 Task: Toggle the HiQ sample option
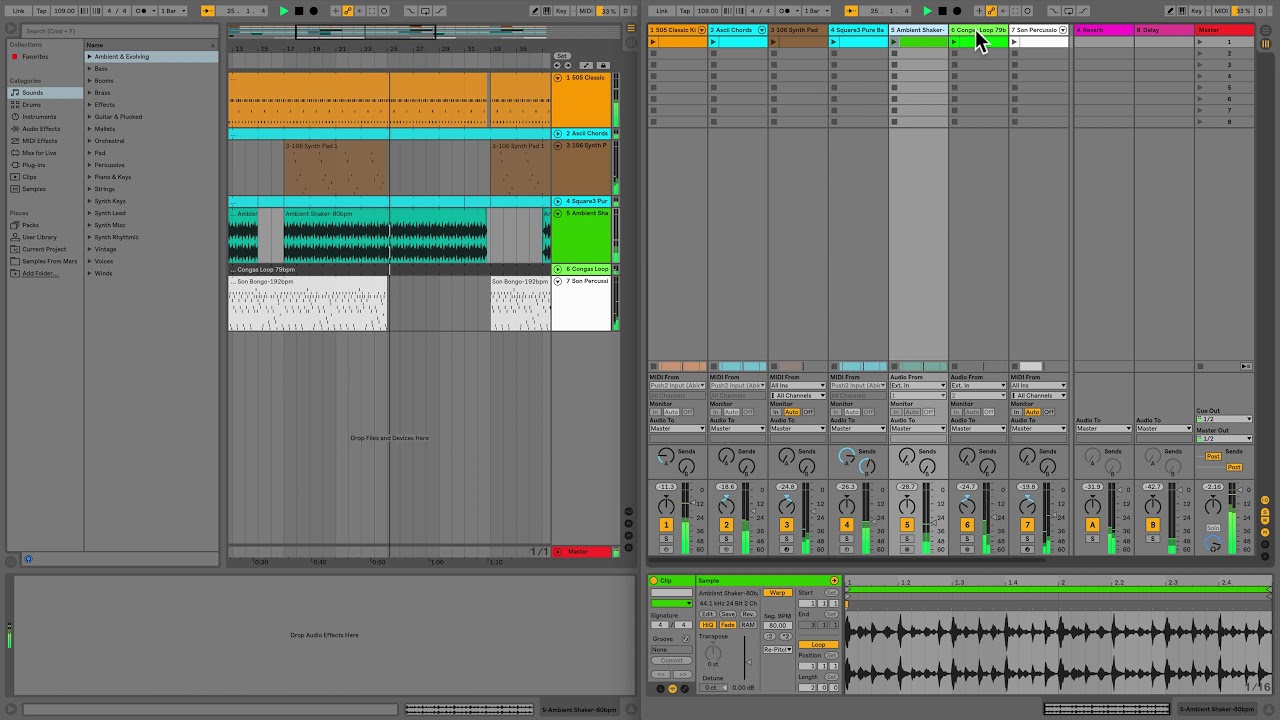(708, 625)
